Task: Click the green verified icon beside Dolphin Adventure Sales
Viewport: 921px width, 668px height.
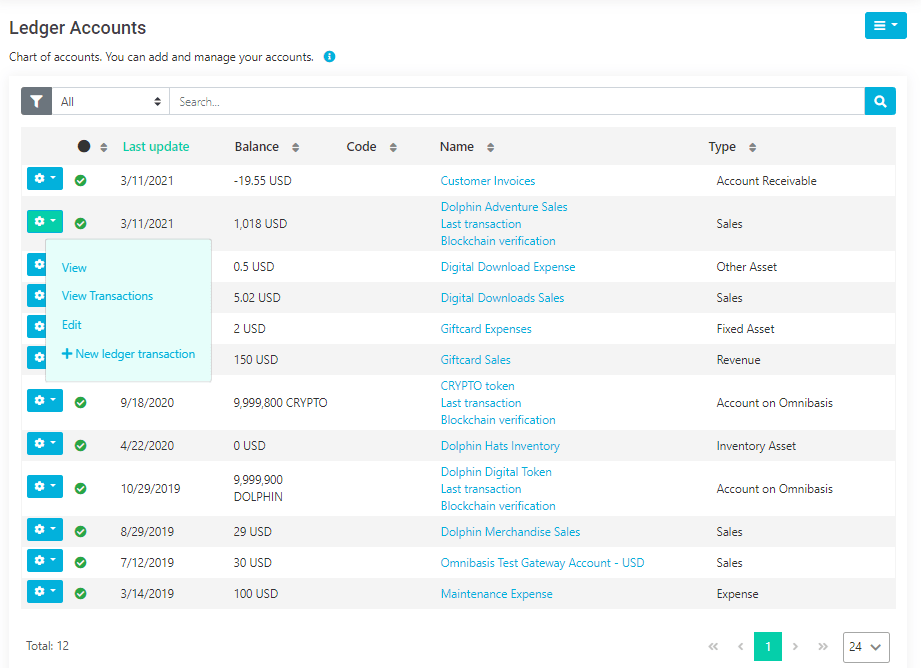Action: click(81, 223)
